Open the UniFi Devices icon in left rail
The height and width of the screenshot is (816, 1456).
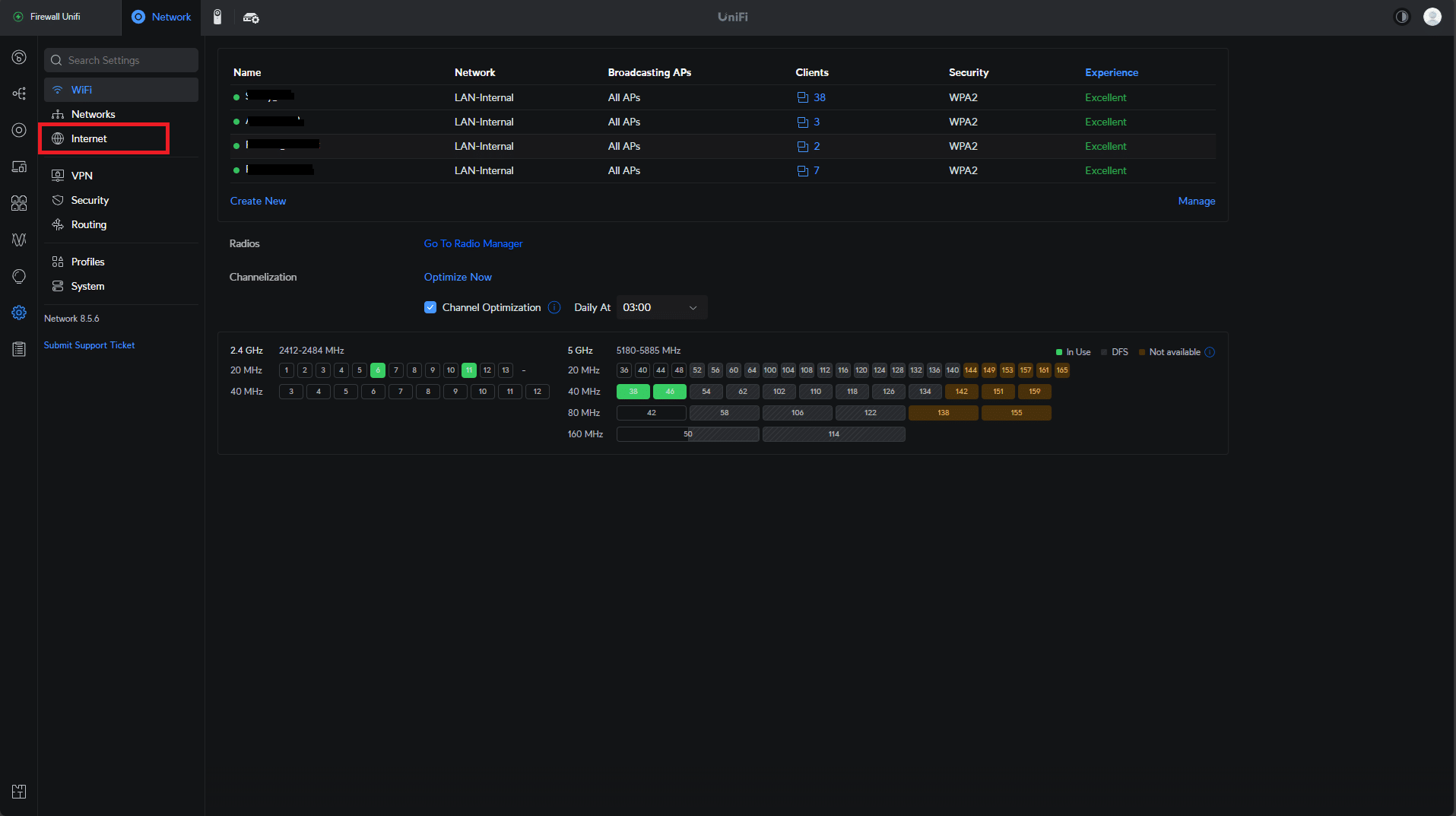19,130
